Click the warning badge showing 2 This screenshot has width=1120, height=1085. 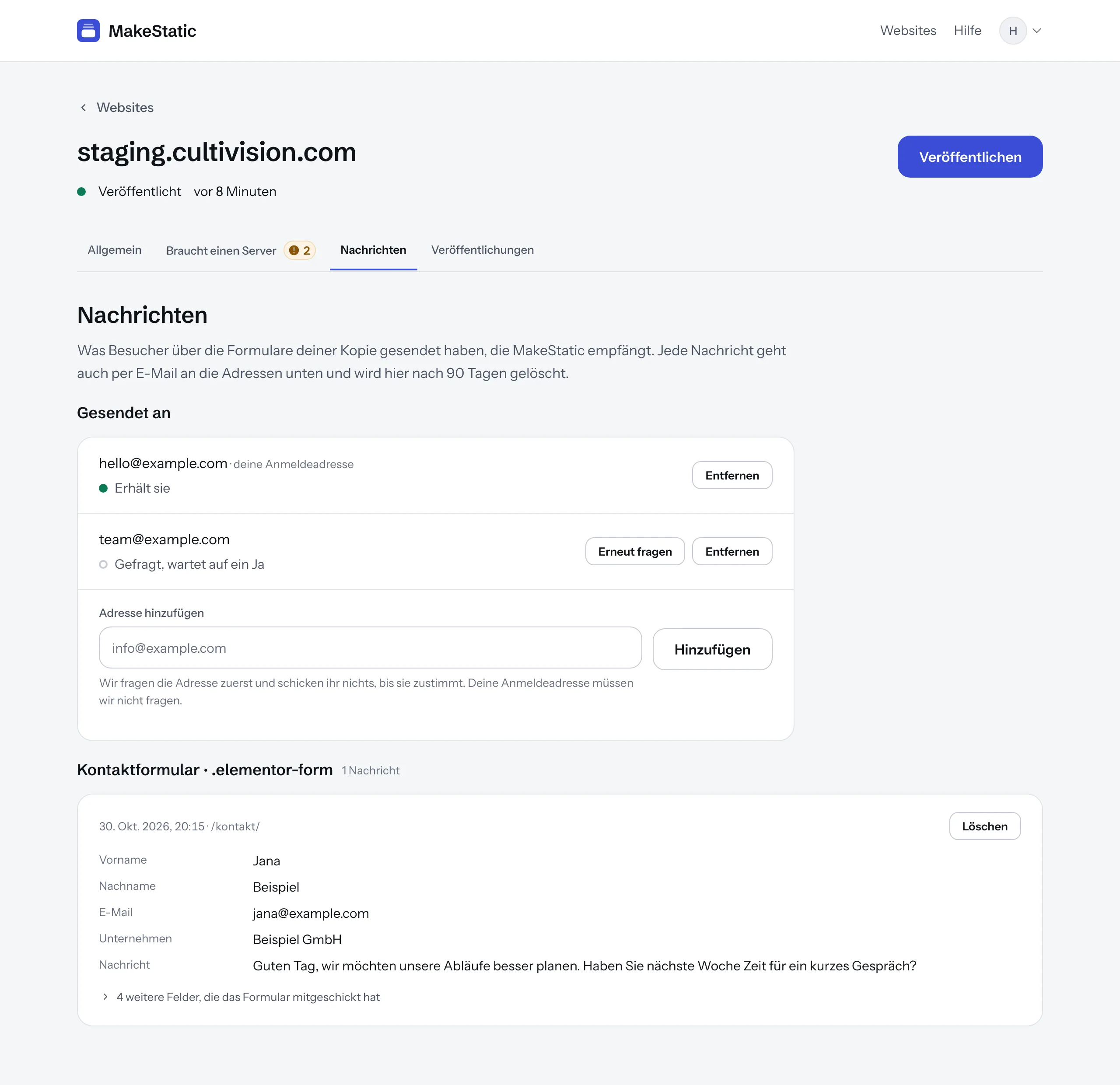pyautogui.click(x=299, y=250)
